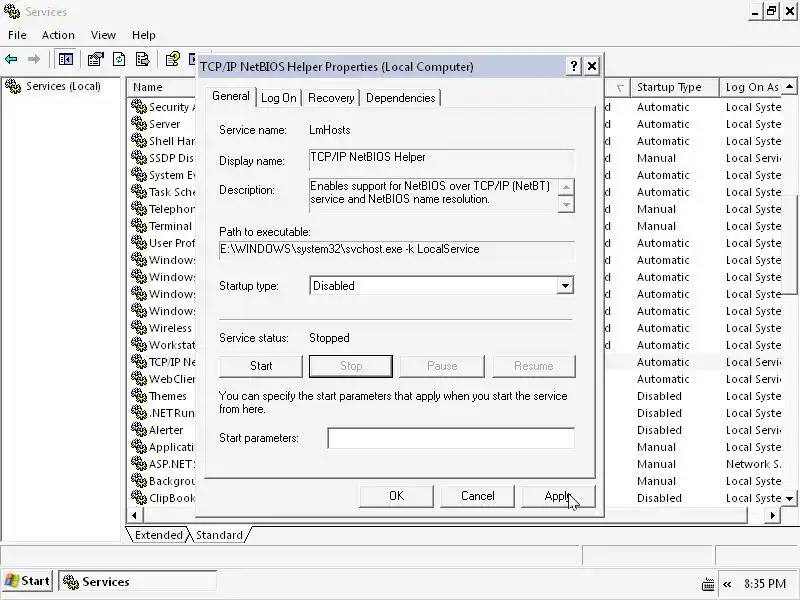Click the question mark help button in dialog title
This screenshot has height=600, width=800.
click(573, 66)
